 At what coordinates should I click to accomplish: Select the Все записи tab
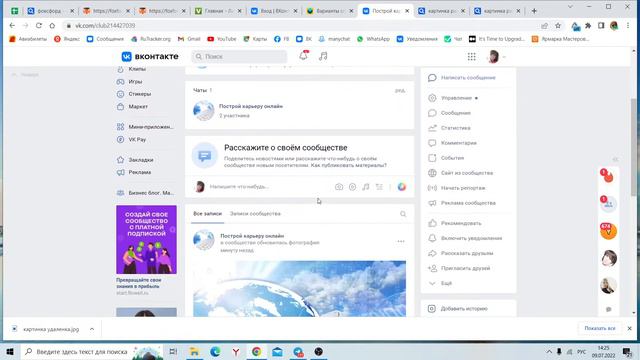(x=207, y=214)
